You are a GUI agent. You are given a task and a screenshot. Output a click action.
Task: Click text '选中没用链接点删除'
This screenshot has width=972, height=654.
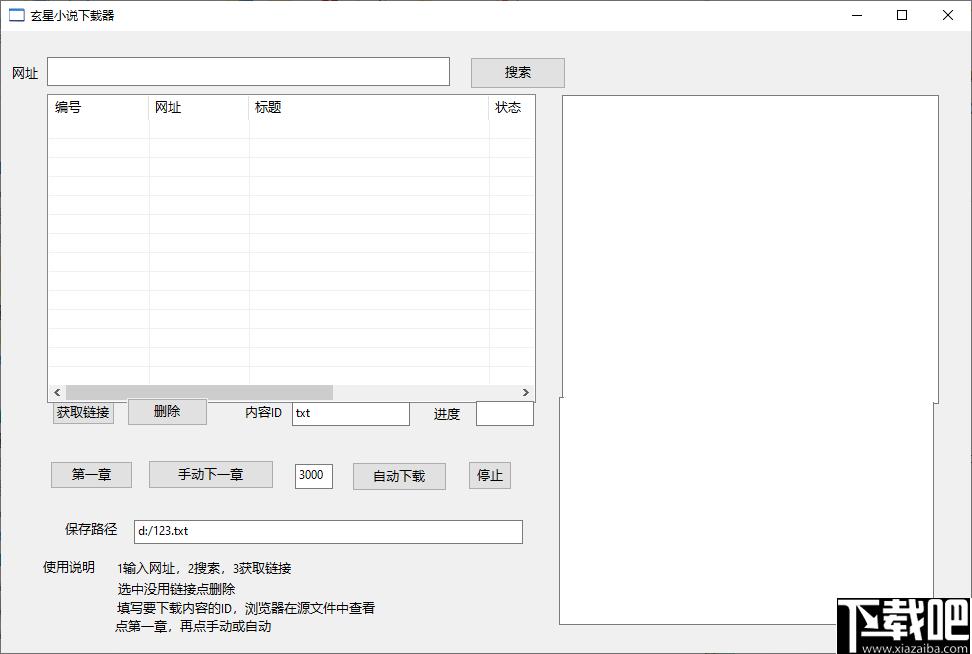(x=177, y=588)
